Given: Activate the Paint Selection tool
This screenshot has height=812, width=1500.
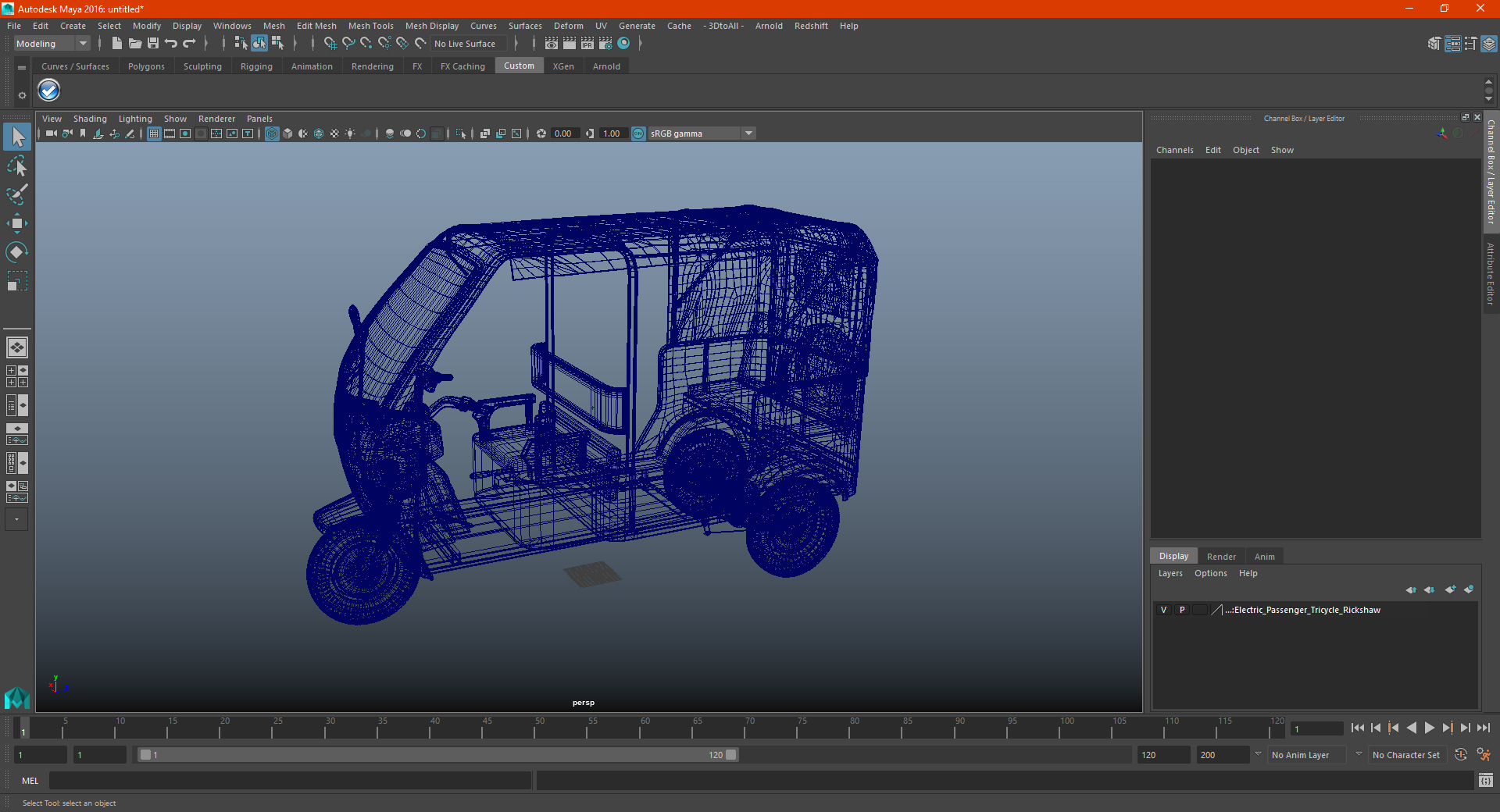Looking at the screenshot, I should (x=17, y=194).
